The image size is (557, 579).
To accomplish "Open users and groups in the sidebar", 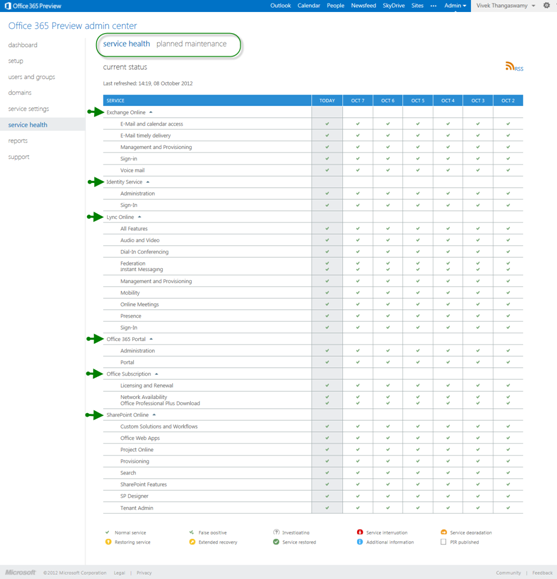I will pyautogui.click(x=31, y=77).
